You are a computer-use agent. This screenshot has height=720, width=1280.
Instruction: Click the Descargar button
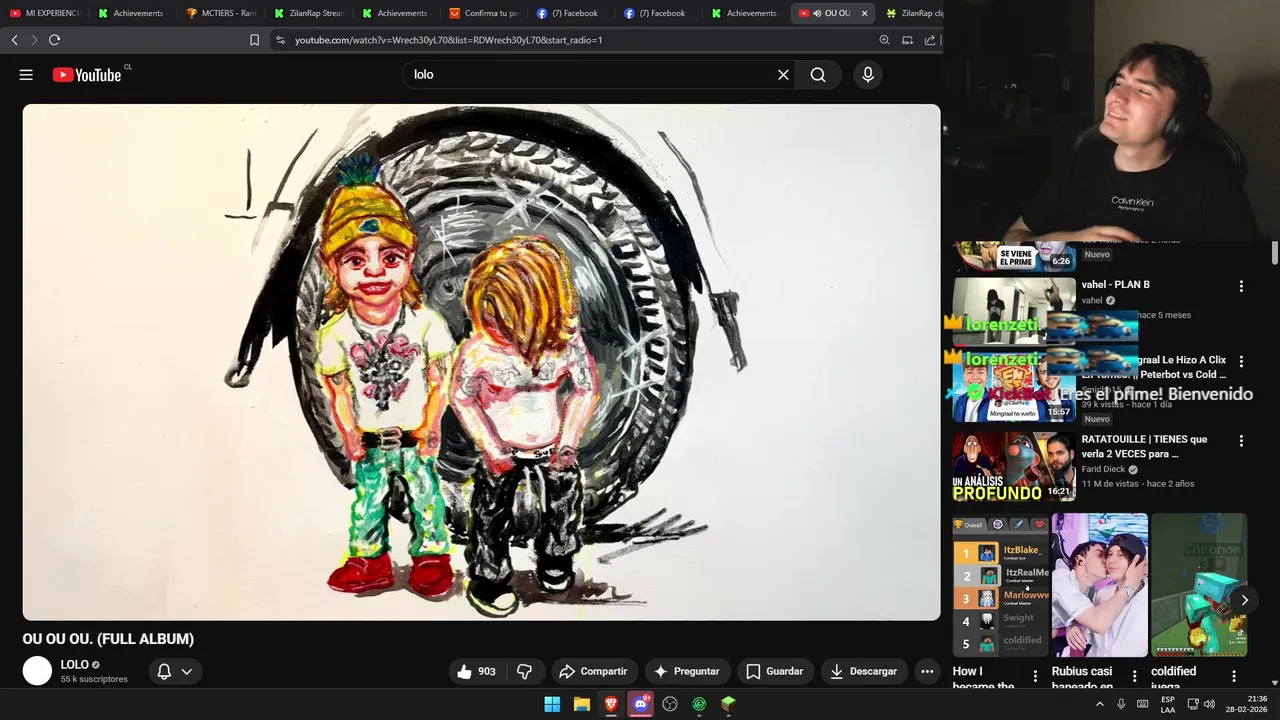pos(864,671)
